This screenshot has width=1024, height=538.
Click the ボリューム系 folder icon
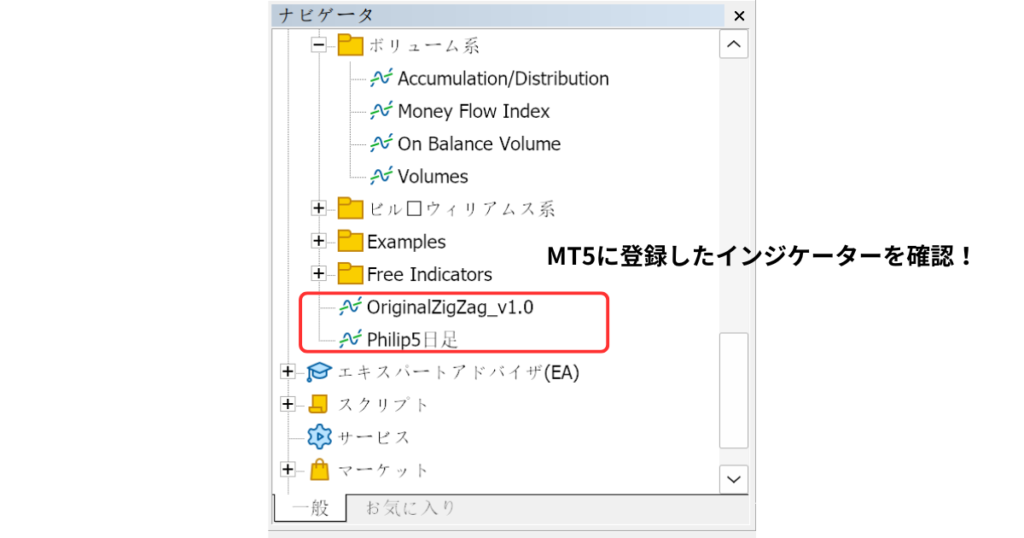click(350, 45)
